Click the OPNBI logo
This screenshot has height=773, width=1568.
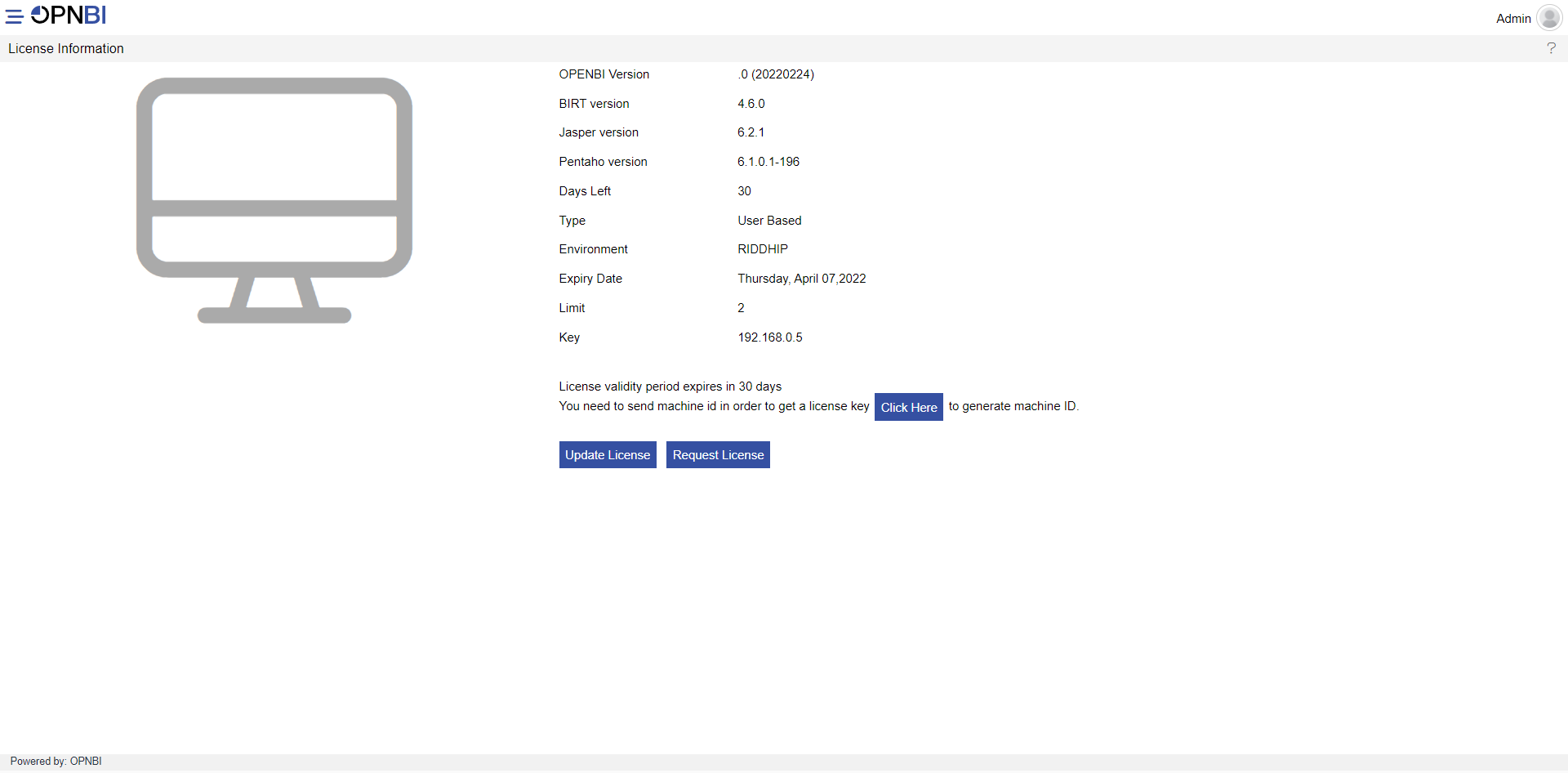[x=69, y=15]
